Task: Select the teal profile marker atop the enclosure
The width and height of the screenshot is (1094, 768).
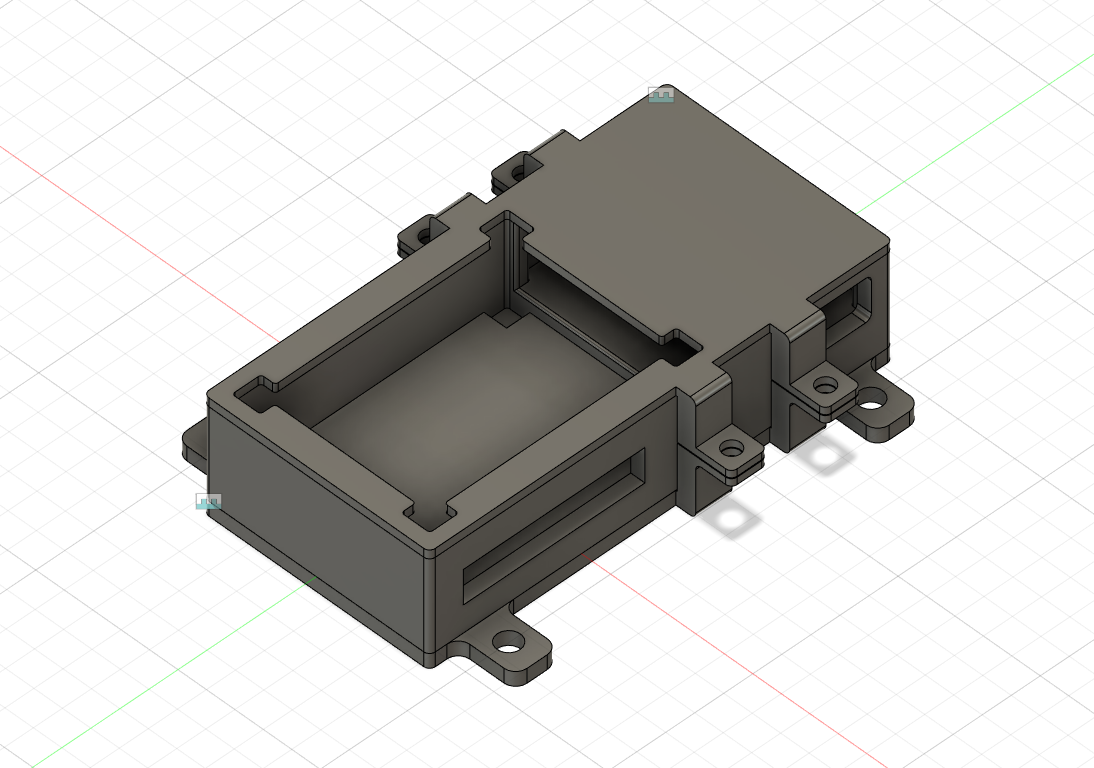Action: click(x=662, y=97)
